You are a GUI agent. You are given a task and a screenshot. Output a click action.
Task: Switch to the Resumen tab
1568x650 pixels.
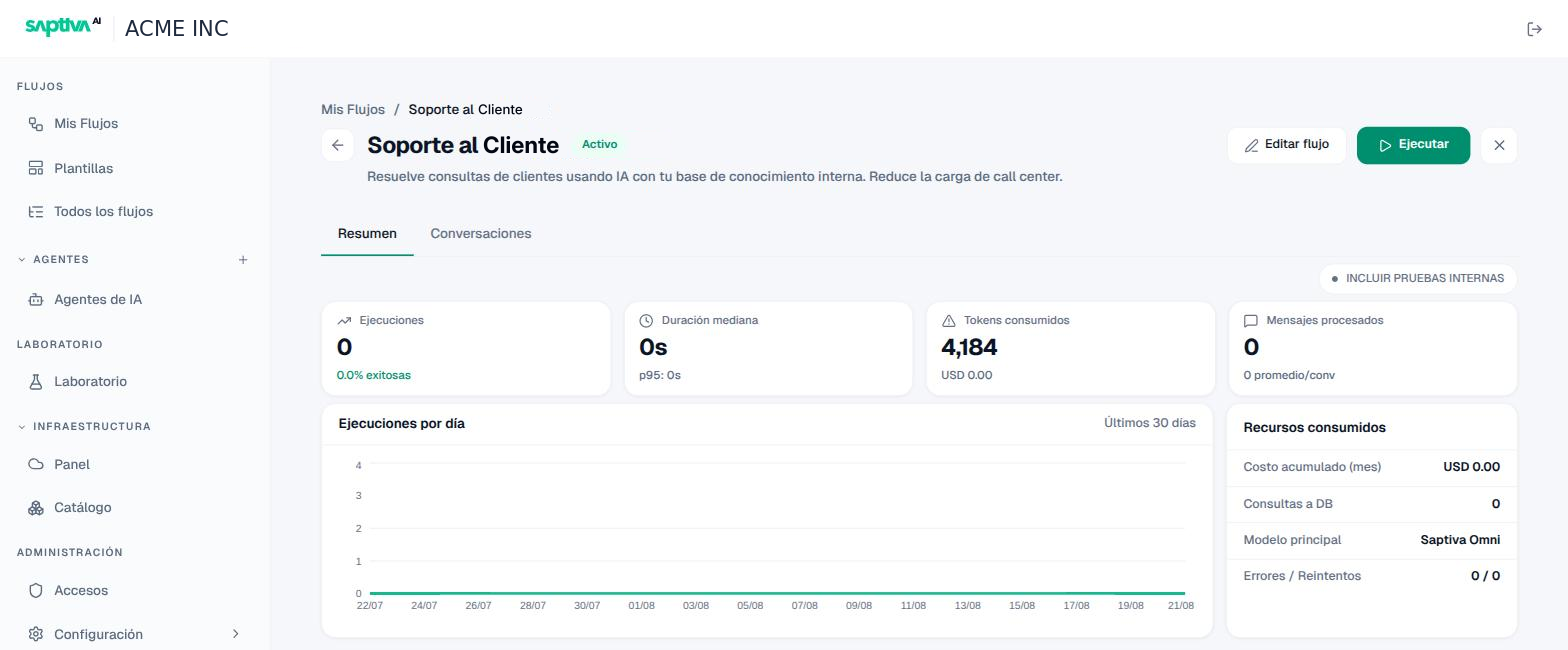(367, 234)
